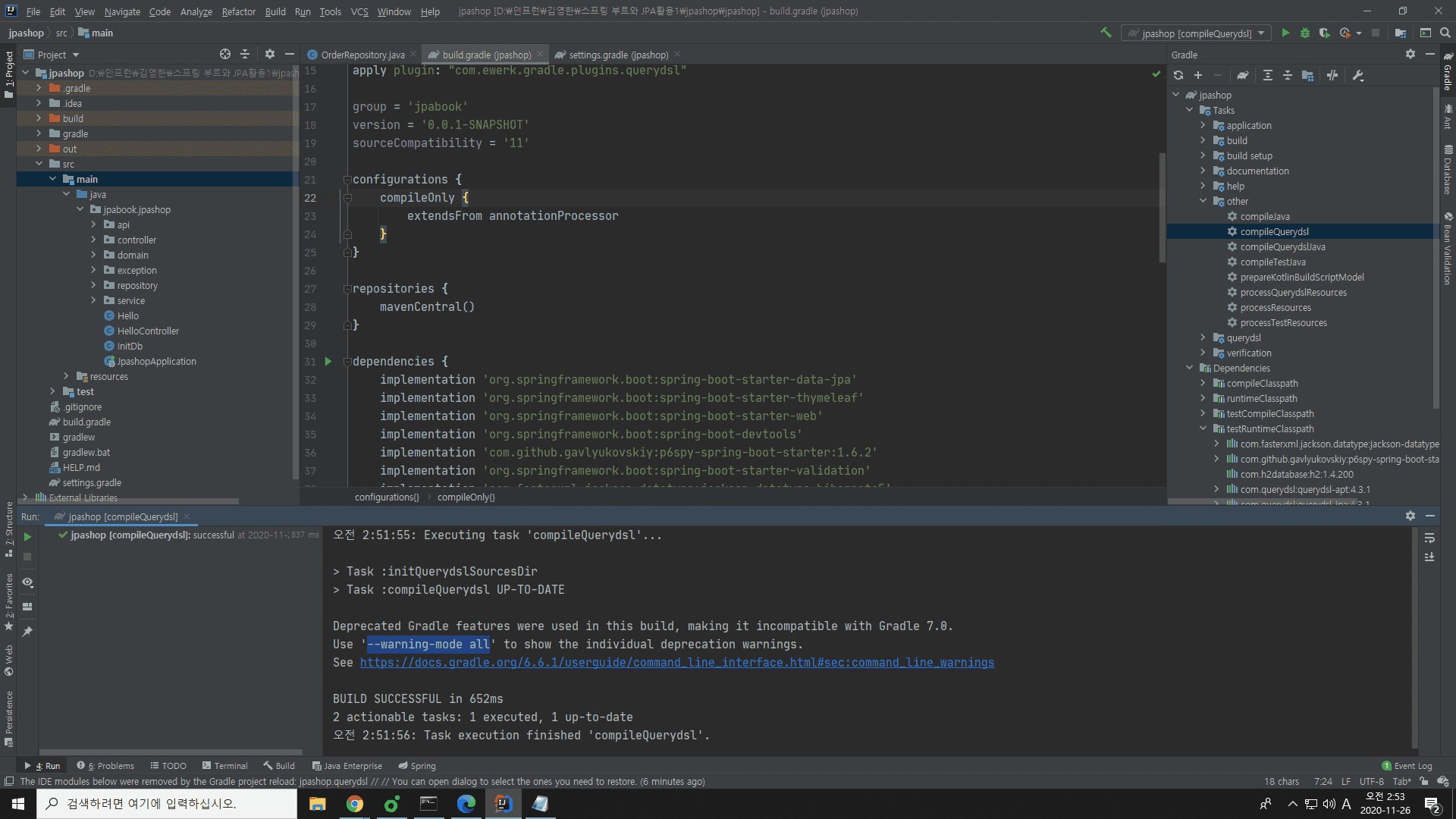Open JpashopApplication in the project tree
Image resolution: width=1456 pixels, height=819 pixels.
pyautogui.click(x=156, y=361)
